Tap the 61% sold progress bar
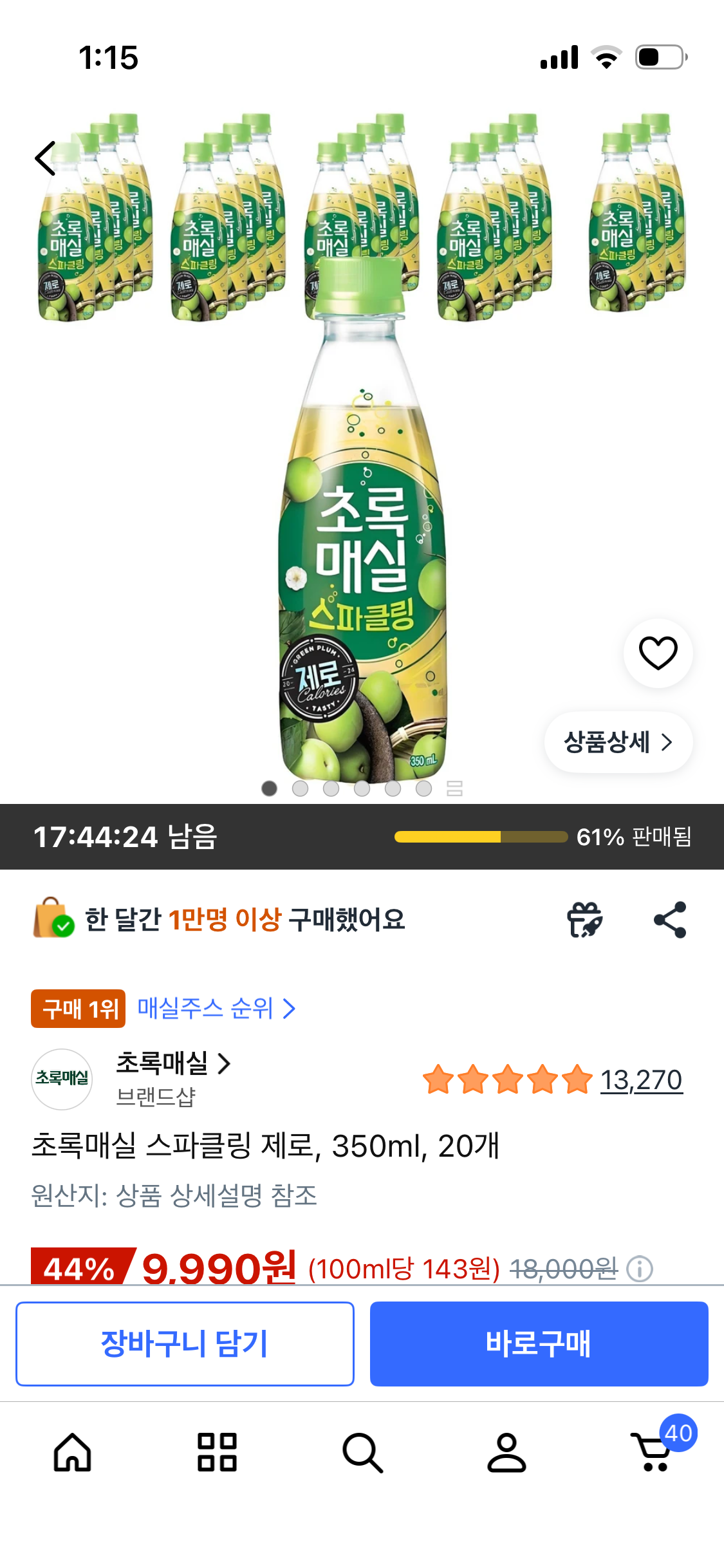Viewport: 724px width, 1568px height. 481,837
